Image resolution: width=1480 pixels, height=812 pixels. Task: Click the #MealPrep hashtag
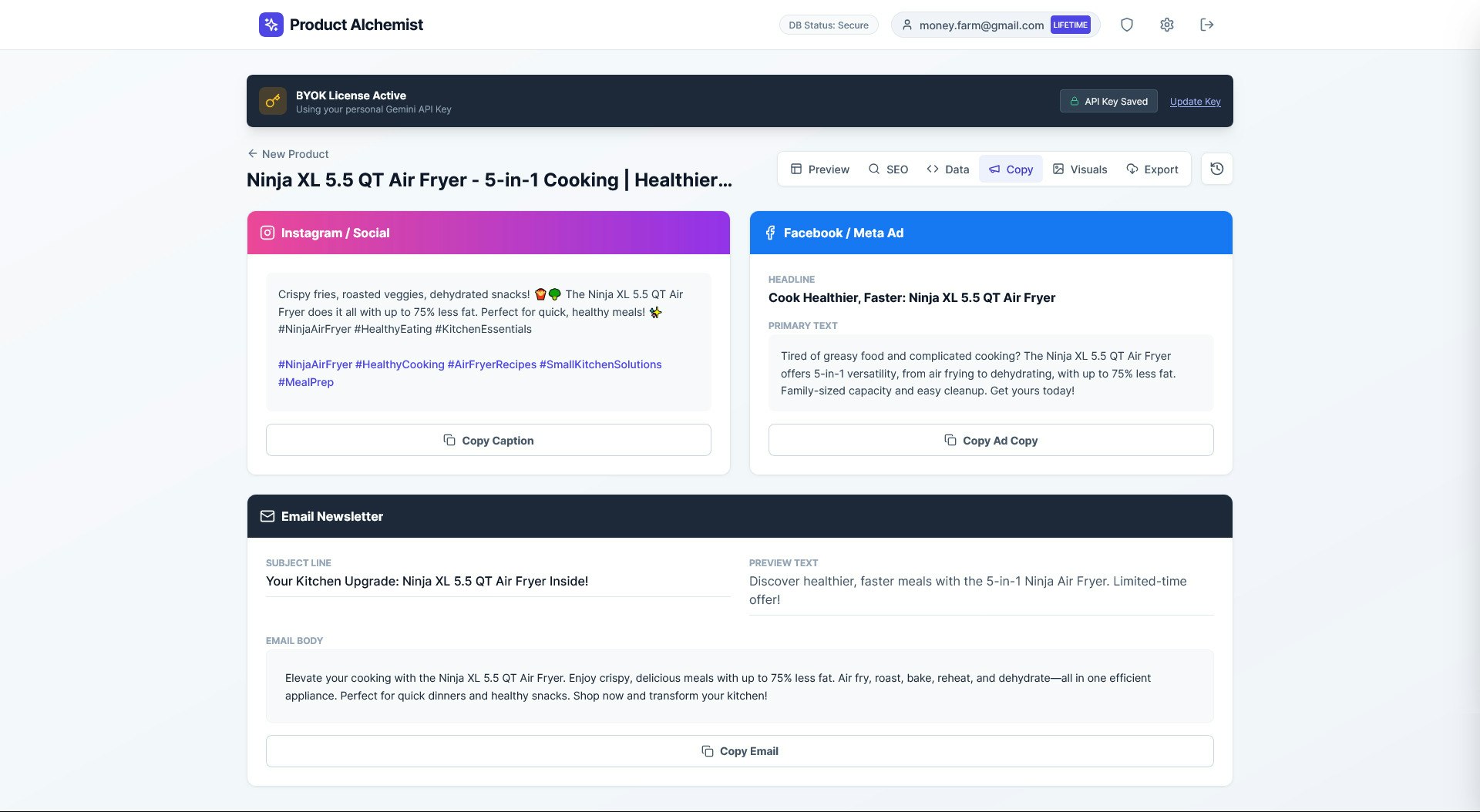pos(306,382)
